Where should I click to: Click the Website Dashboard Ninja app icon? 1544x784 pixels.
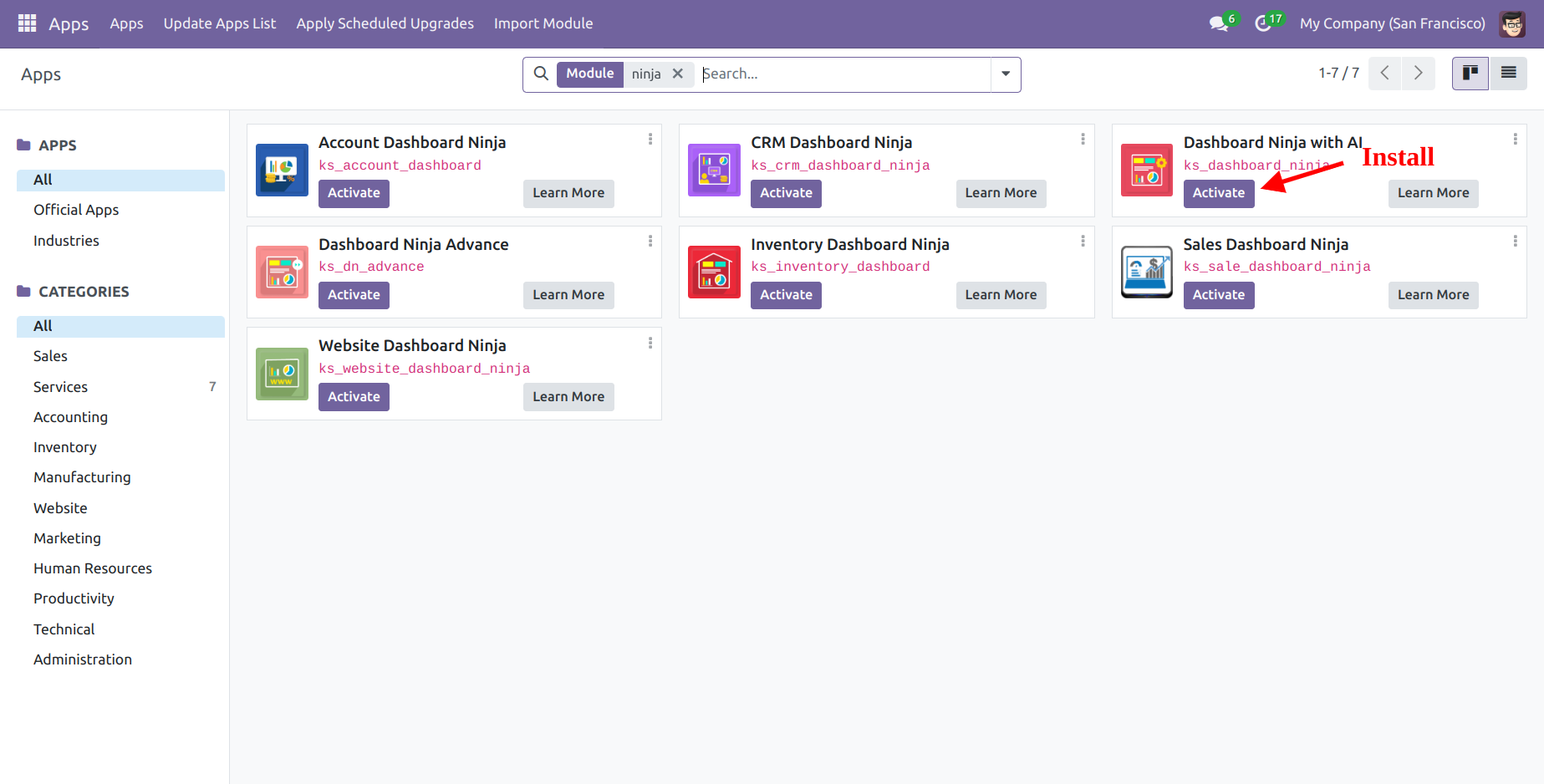click(282, 374)
